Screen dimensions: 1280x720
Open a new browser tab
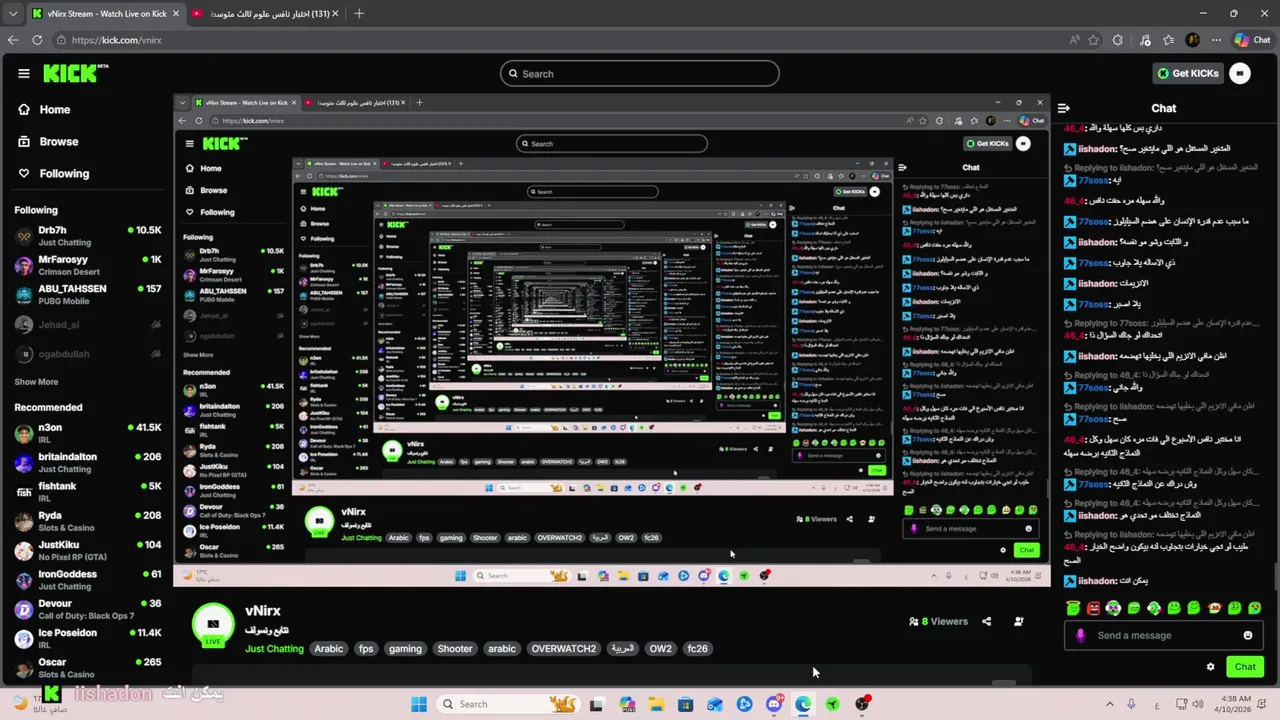[359, 13]
